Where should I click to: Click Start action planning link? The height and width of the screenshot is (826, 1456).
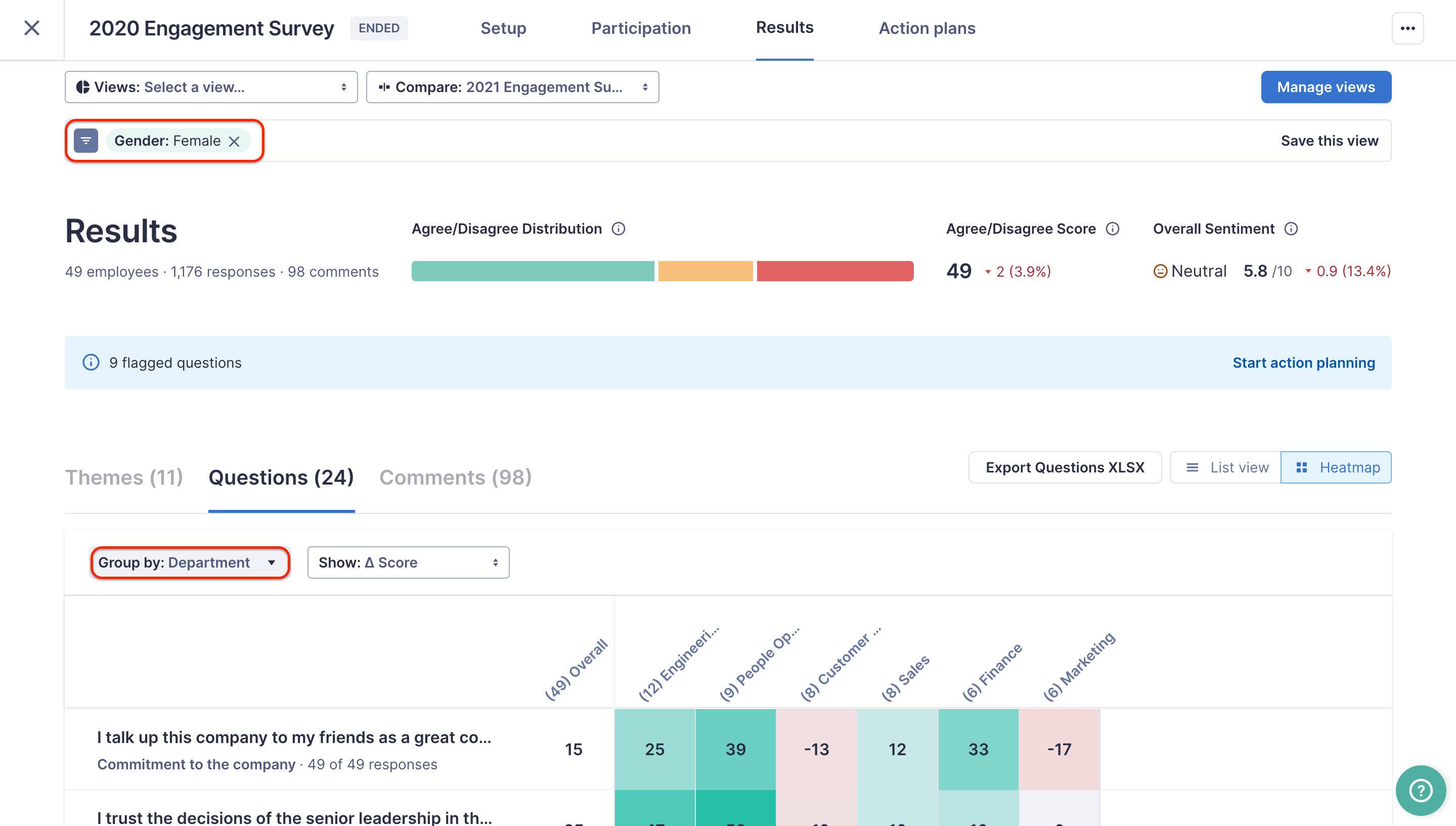(x=1303, y=363)
